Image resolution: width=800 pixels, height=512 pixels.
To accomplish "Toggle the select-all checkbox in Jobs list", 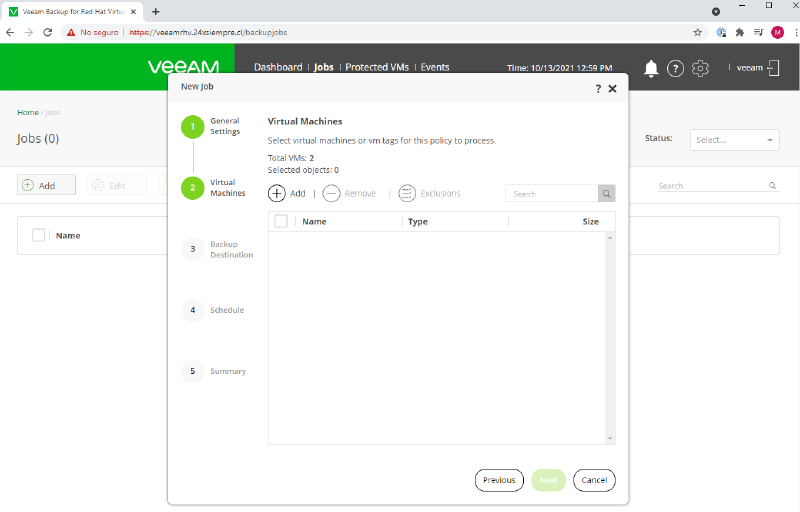I will 38,235.
